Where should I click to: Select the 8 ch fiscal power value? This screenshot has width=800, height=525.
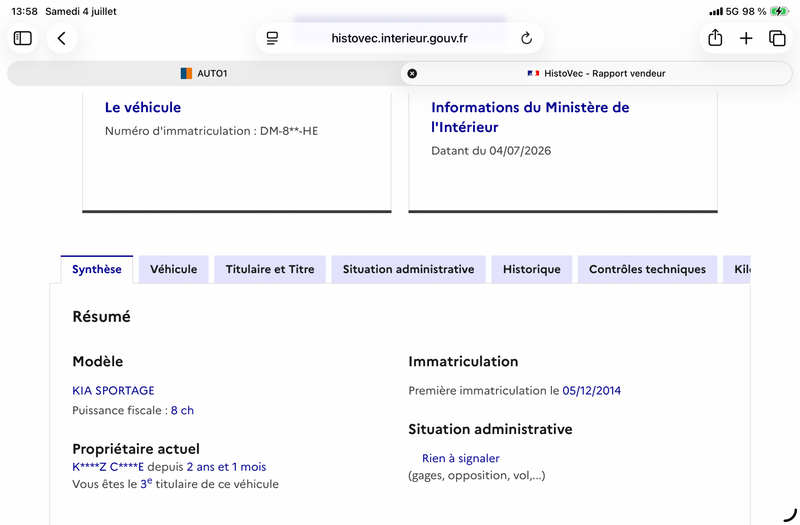pyautogui.click(x=182, y=411)
